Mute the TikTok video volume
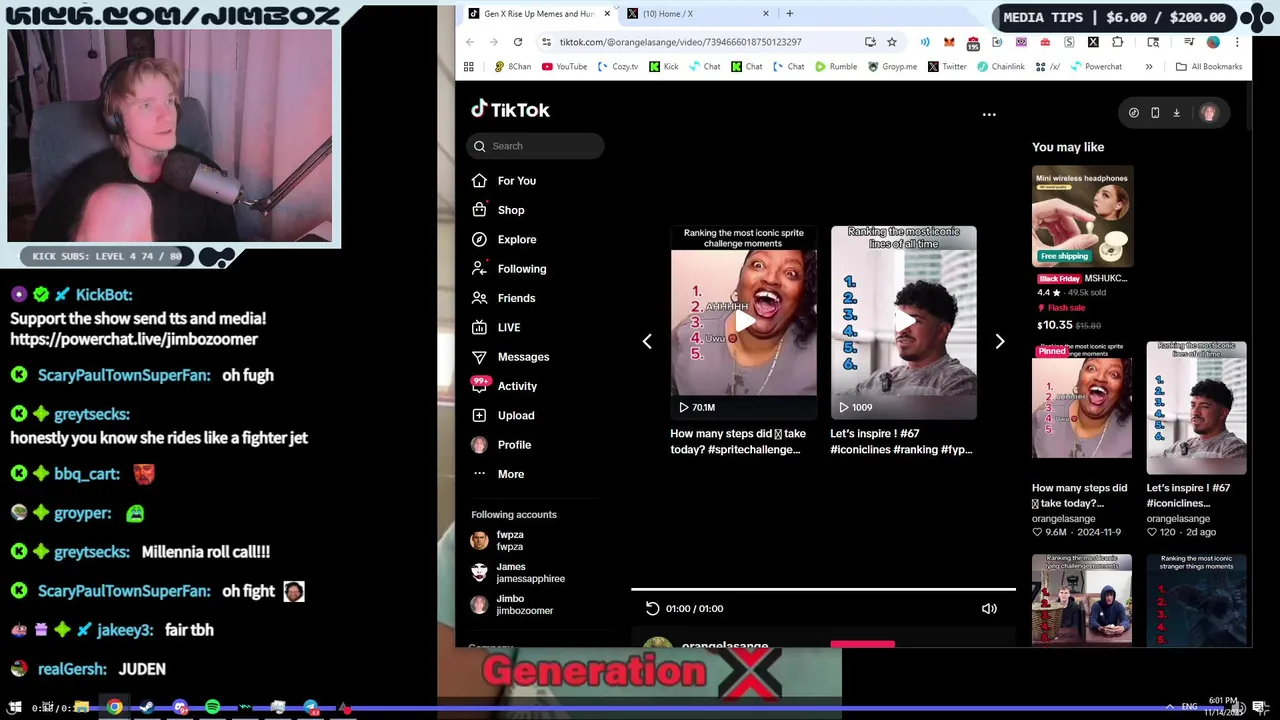 click(989, 608)
